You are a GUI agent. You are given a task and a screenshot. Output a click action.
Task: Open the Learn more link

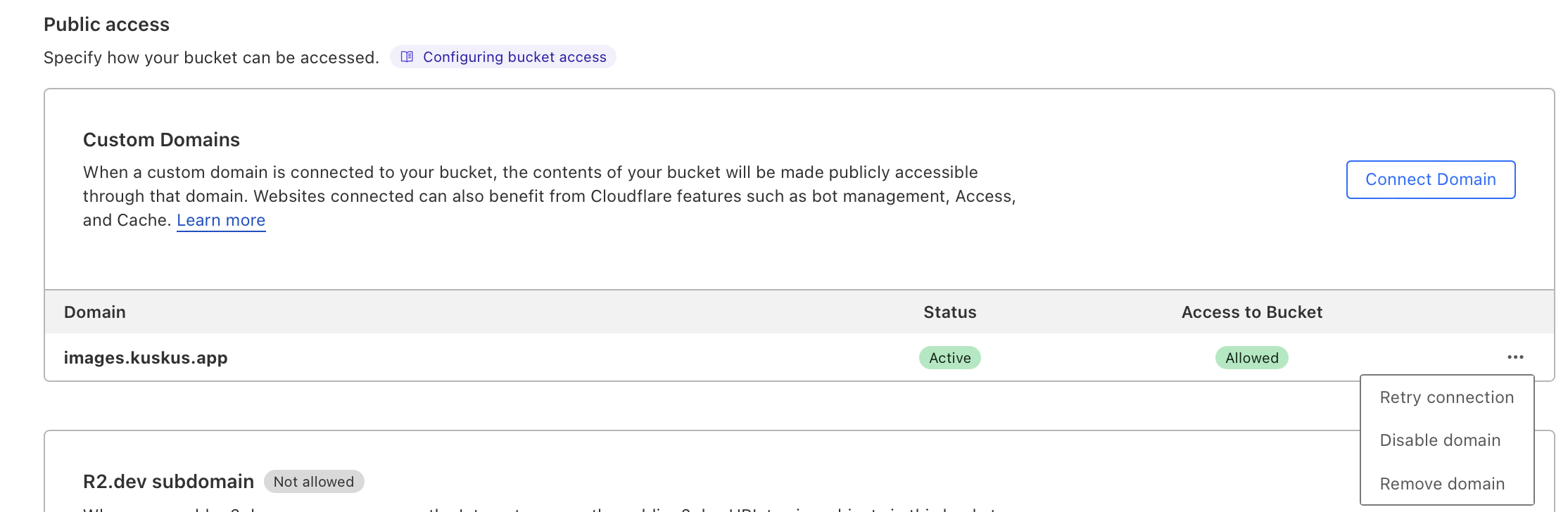coord(221,220)
